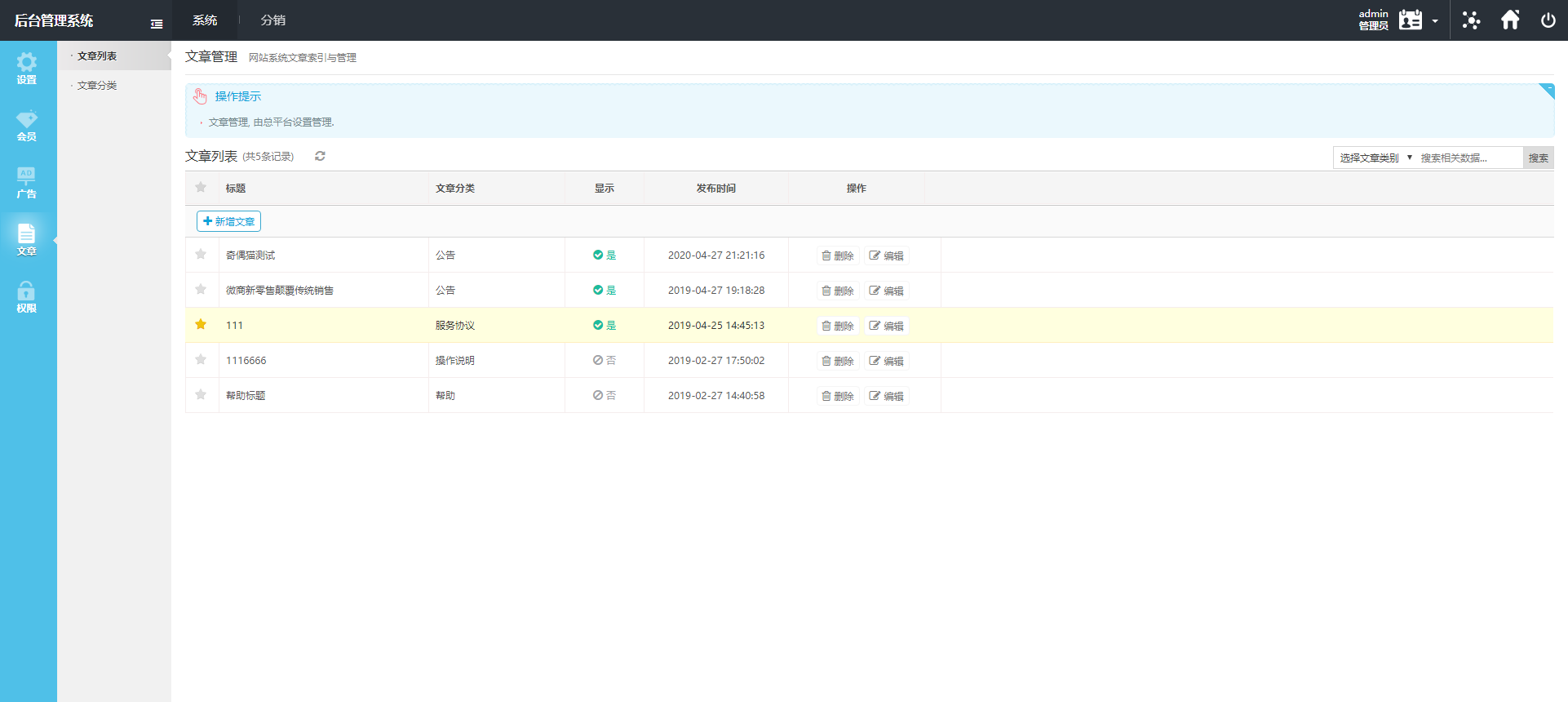Focus the 搜索相关数据 search field

pos(1470,158)
